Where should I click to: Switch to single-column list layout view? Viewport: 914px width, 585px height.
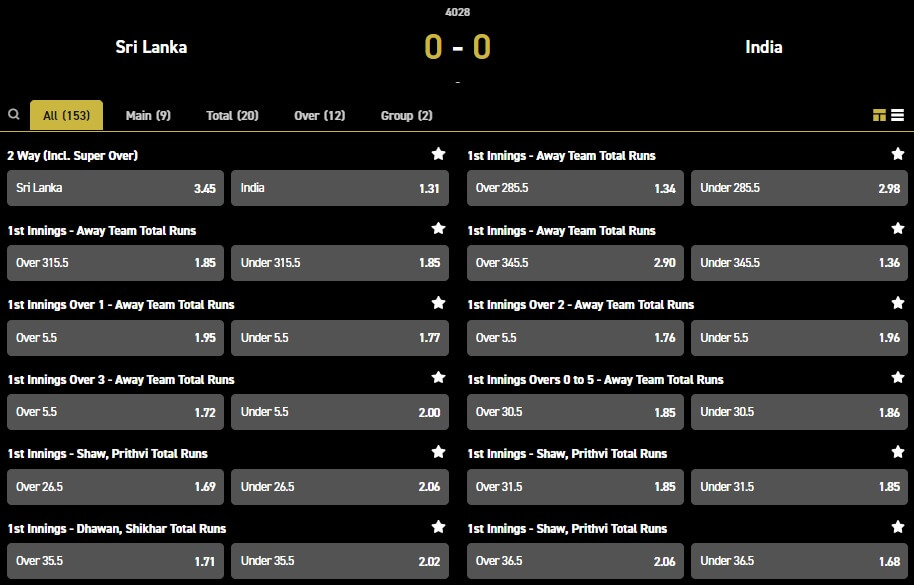[897, 116]
